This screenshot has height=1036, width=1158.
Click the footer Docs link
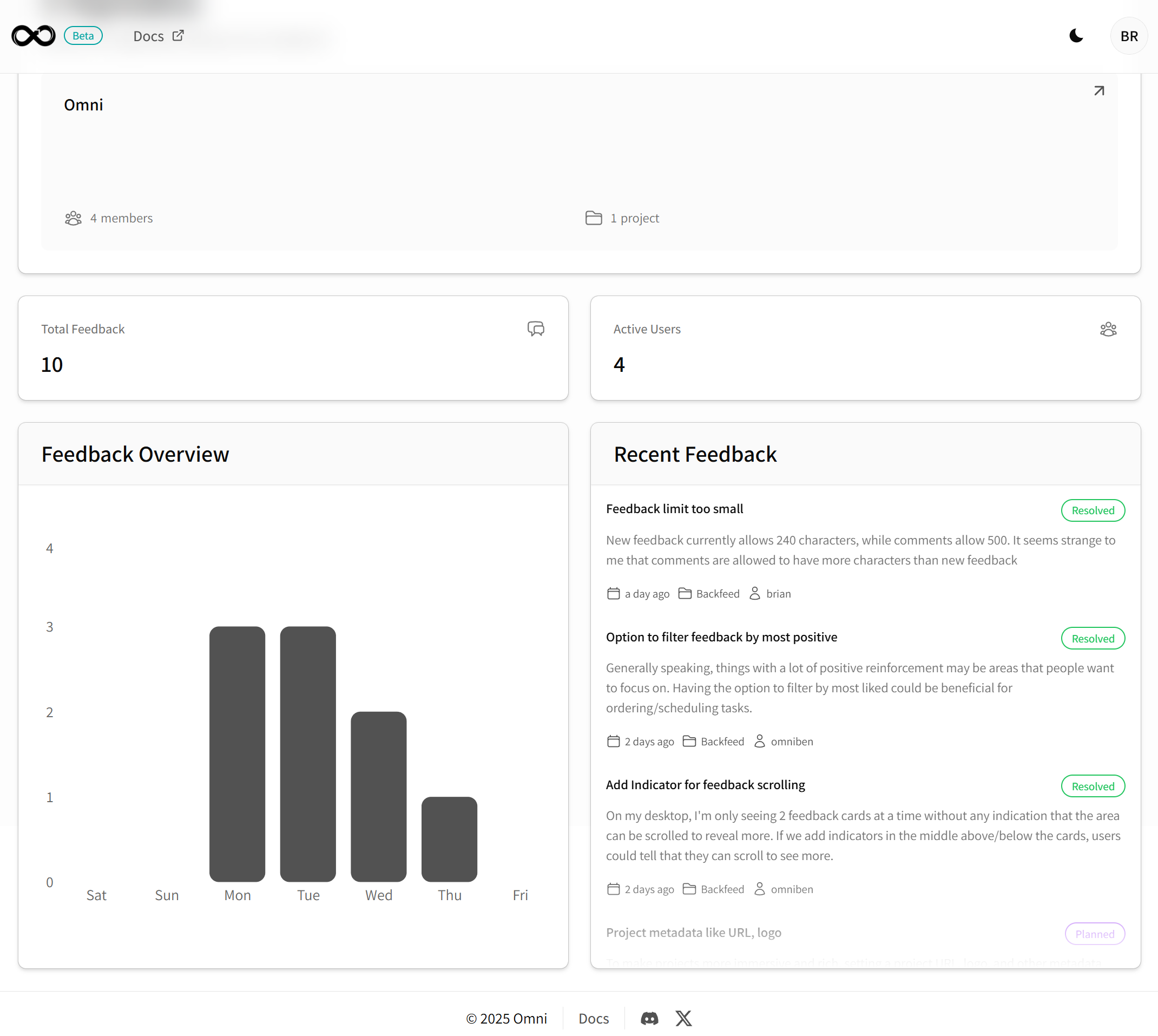594,1018
